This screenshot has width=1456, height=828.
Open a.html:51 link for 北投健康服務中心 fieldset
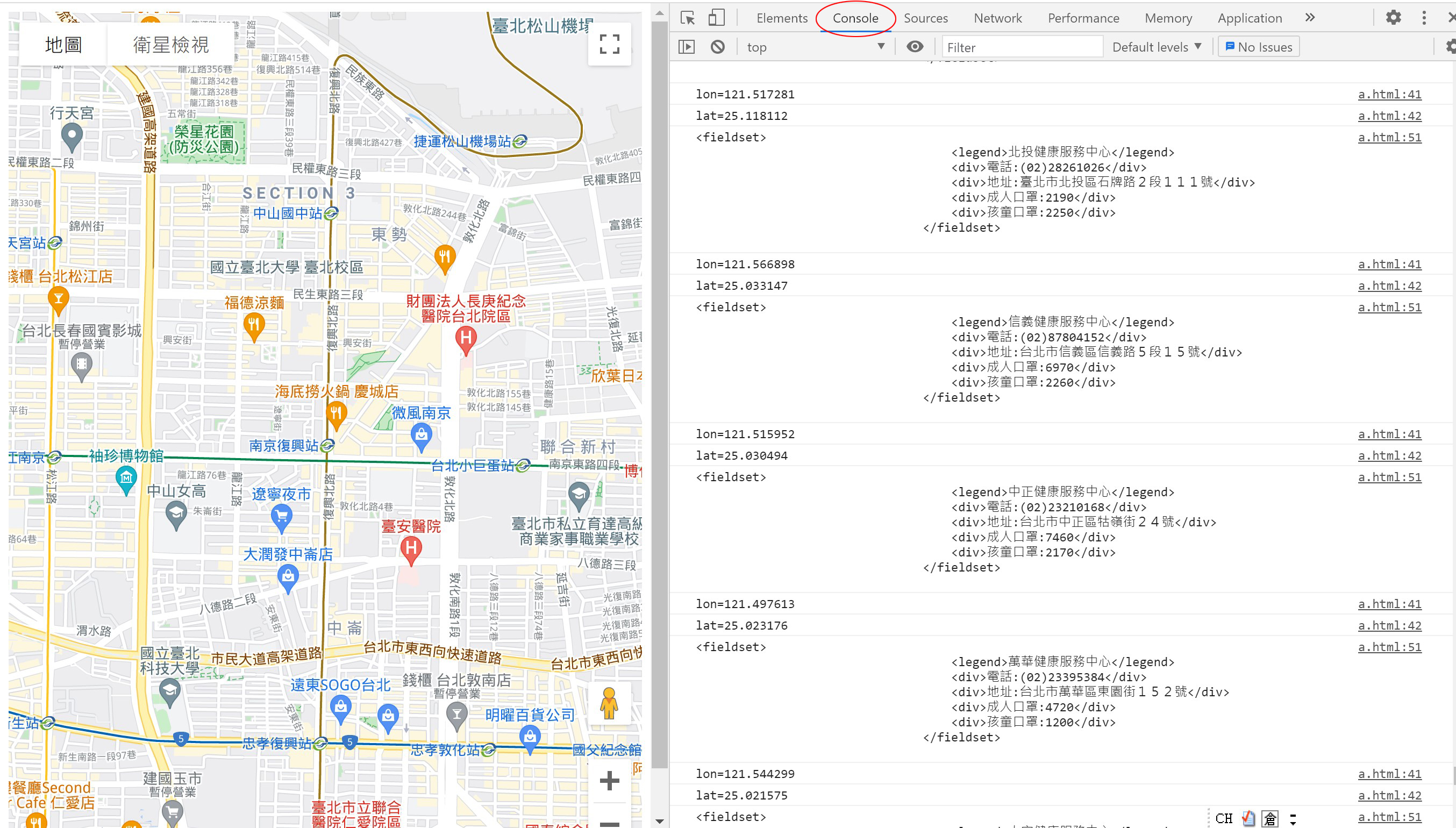point(1389,138)
